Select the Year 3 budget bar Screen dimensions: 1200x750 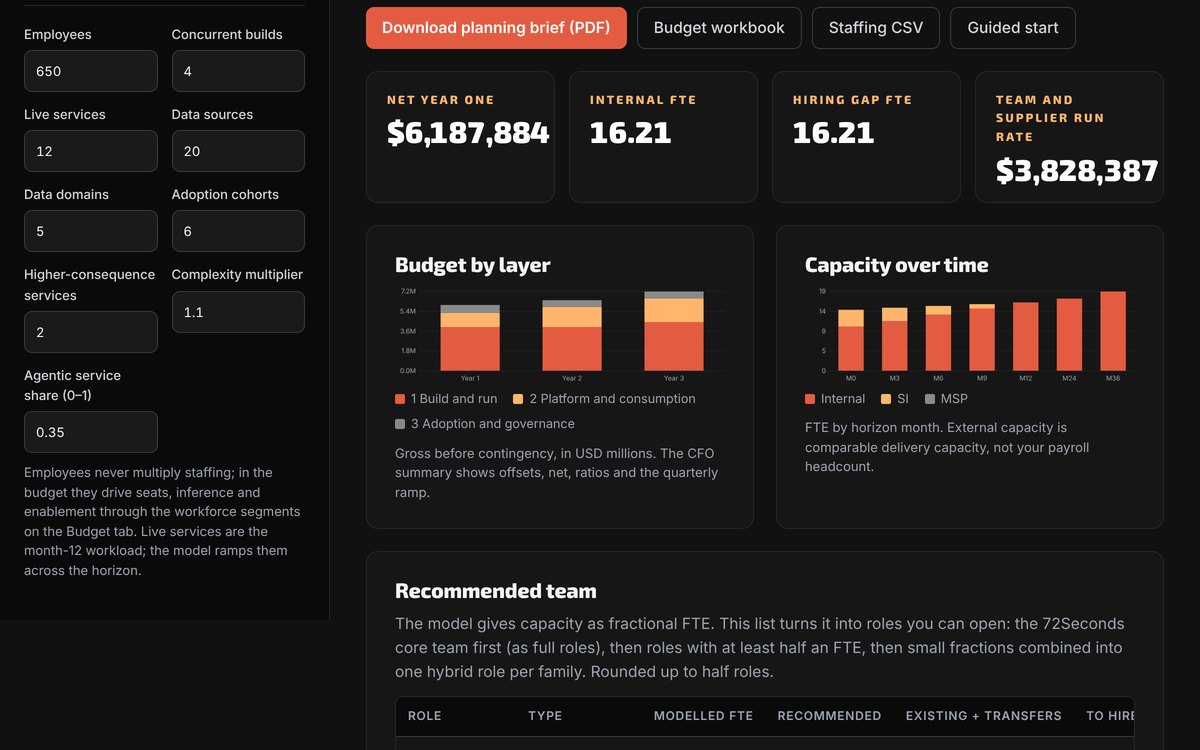tap(674, 331)
